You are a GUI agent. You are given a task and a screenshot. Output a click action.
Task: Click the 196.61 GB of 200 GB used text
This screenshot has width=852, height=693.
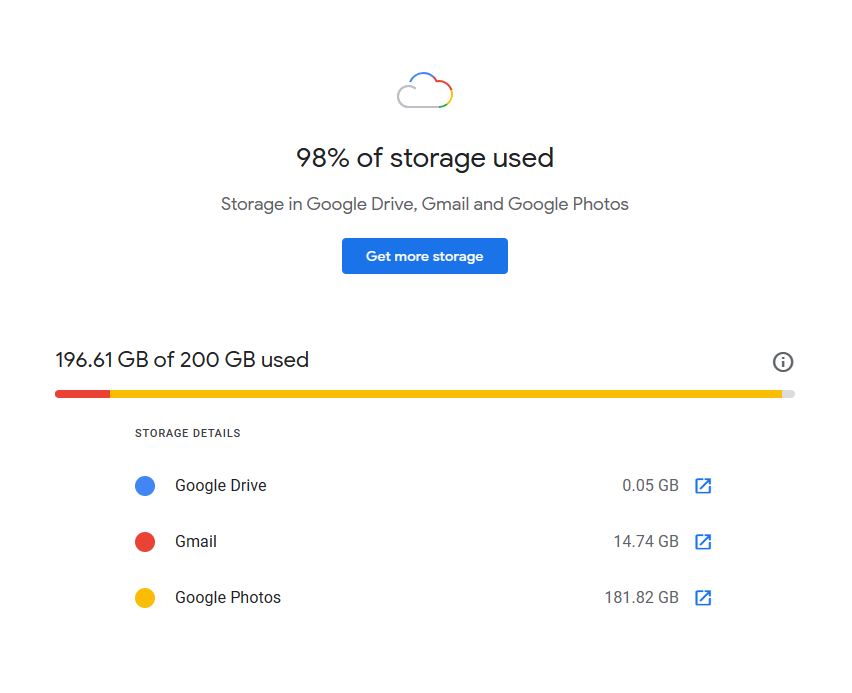(x=182, y=360)
